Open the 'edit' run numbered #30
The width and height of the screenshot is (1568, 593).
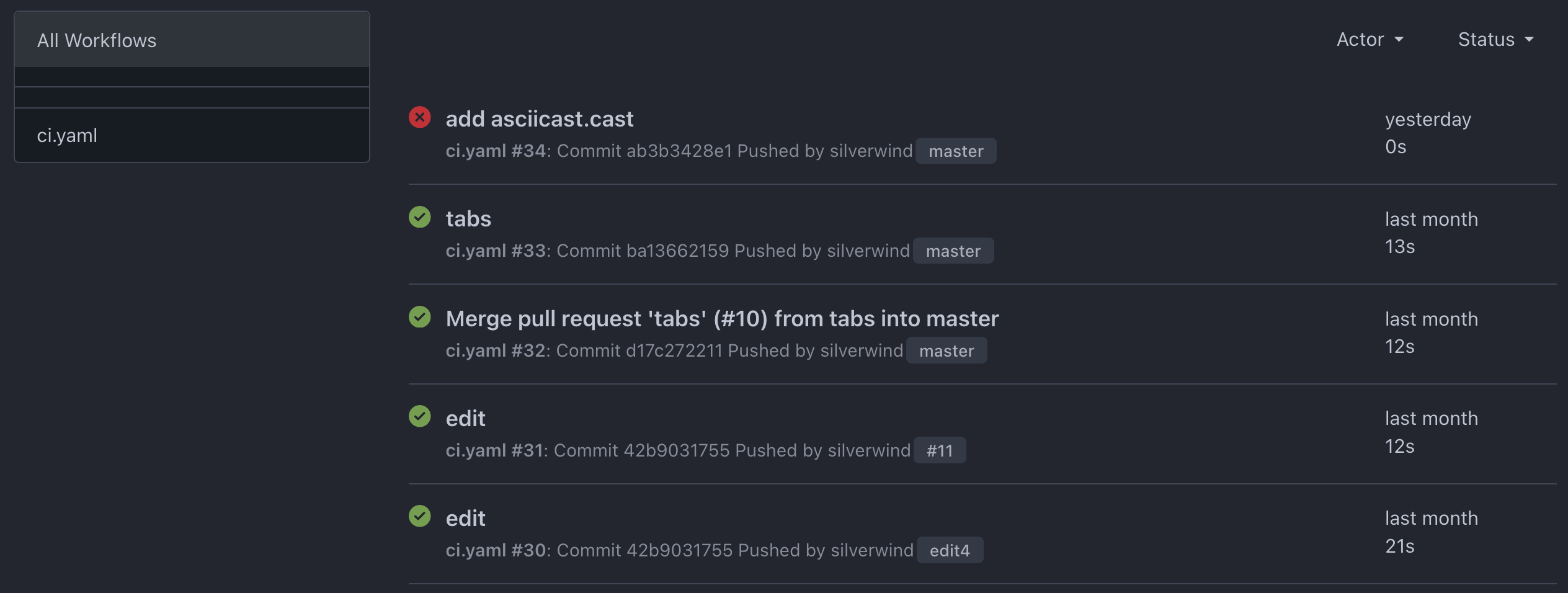click(x=465, y=519)
